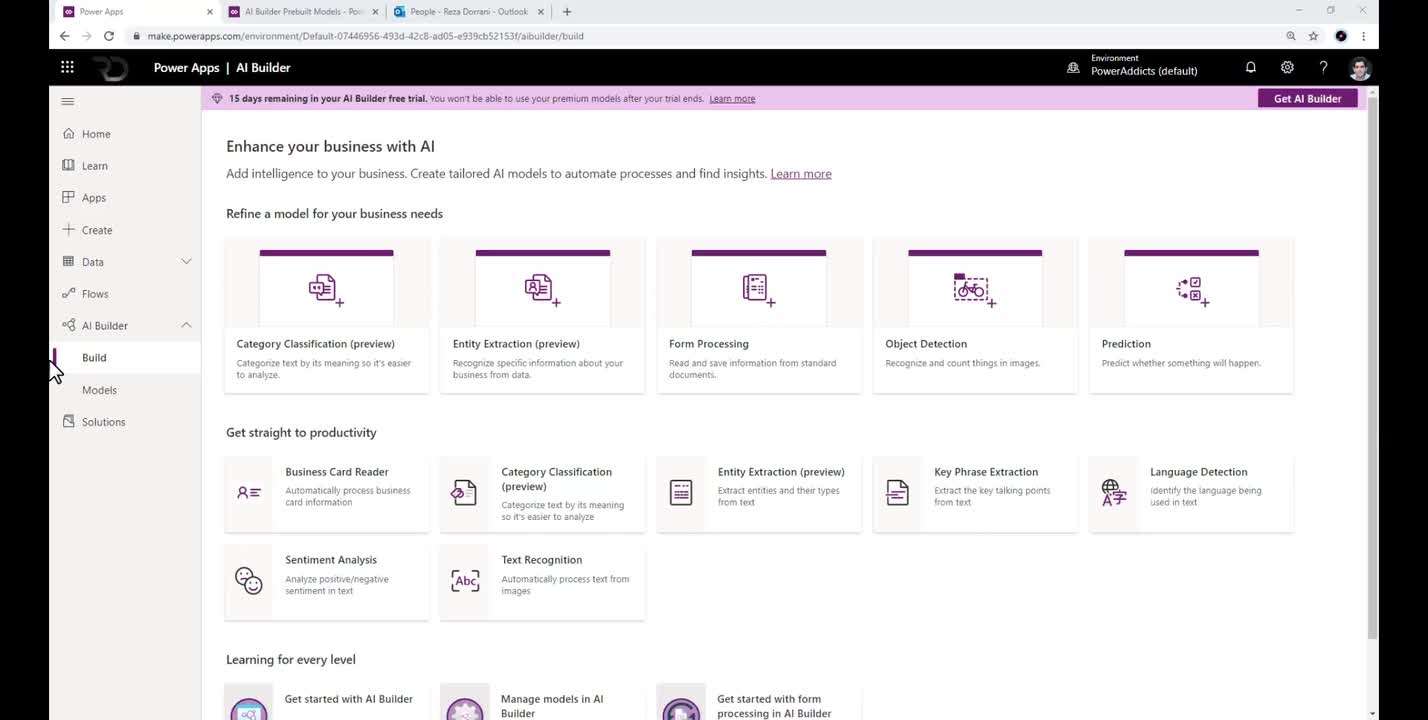Open the settings gear icon
This screenshot has height=720, width=1428.
(x=1287, y=67)
